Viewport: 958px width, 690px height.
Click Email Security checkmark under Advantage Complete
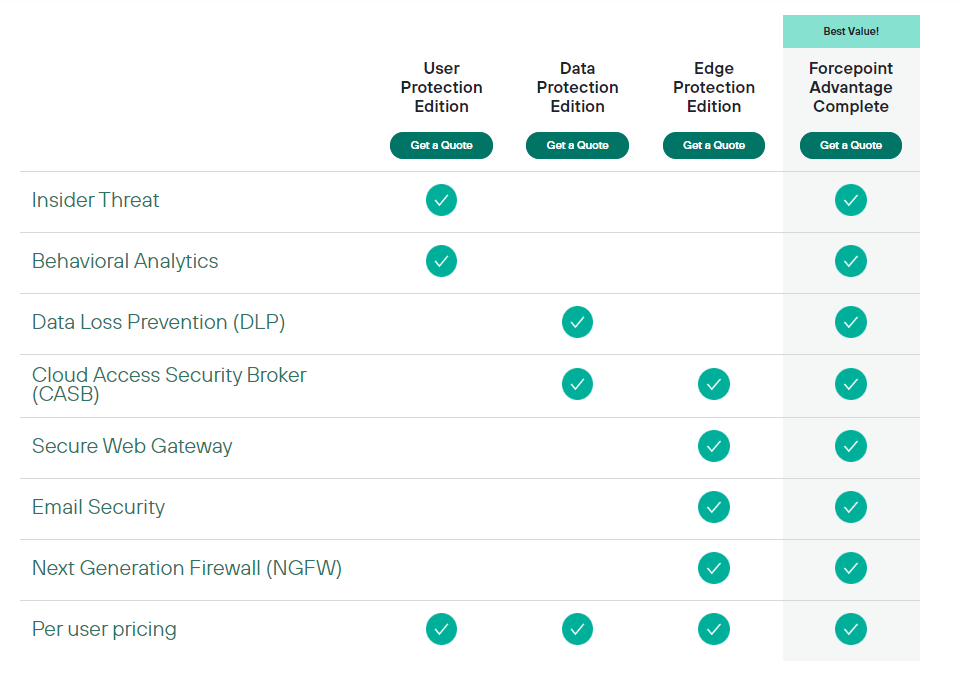pos(850,507)
